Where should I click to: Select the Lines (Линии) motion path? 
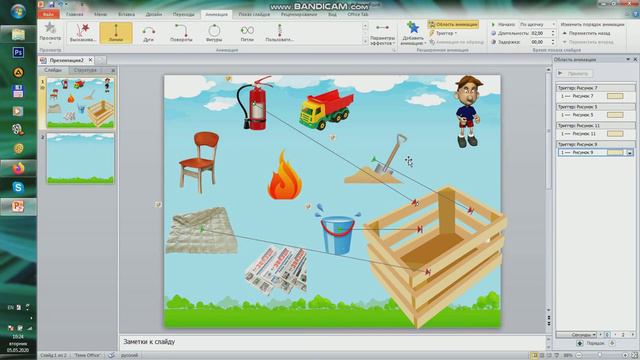116,33
